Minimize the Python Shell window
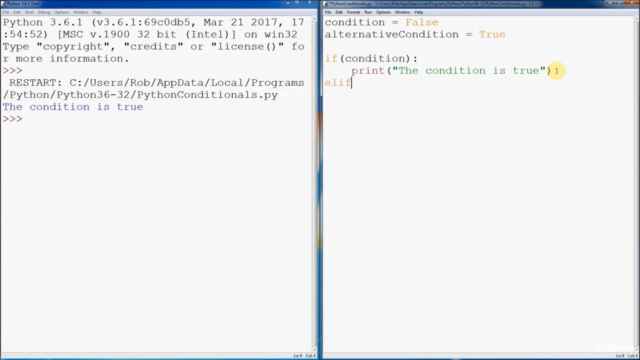The width and height of the screenshot is (640, 360). pyautogui.click(x=288, y=3)
